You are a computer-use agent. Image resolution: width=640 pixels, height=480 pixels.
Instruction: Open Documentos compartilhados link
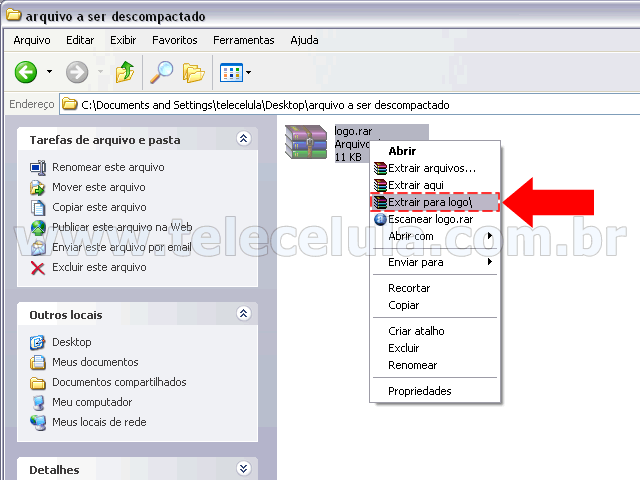click(x=119, y=382)
